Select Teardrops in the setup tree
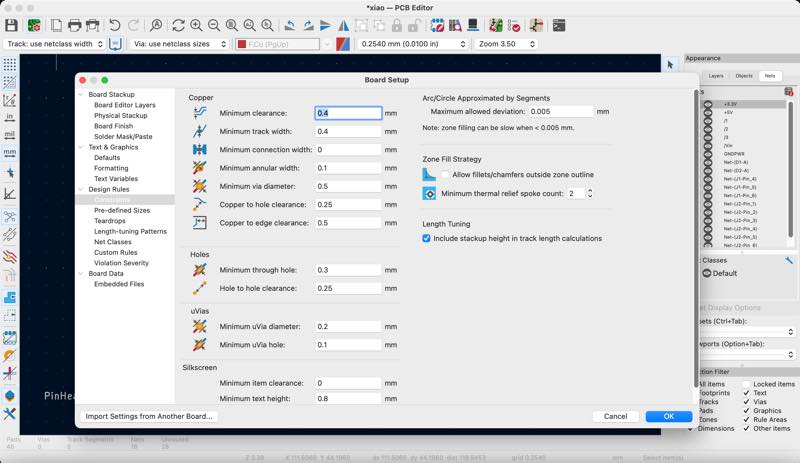The height and width of the screenshot is (463, 800). 110,221
